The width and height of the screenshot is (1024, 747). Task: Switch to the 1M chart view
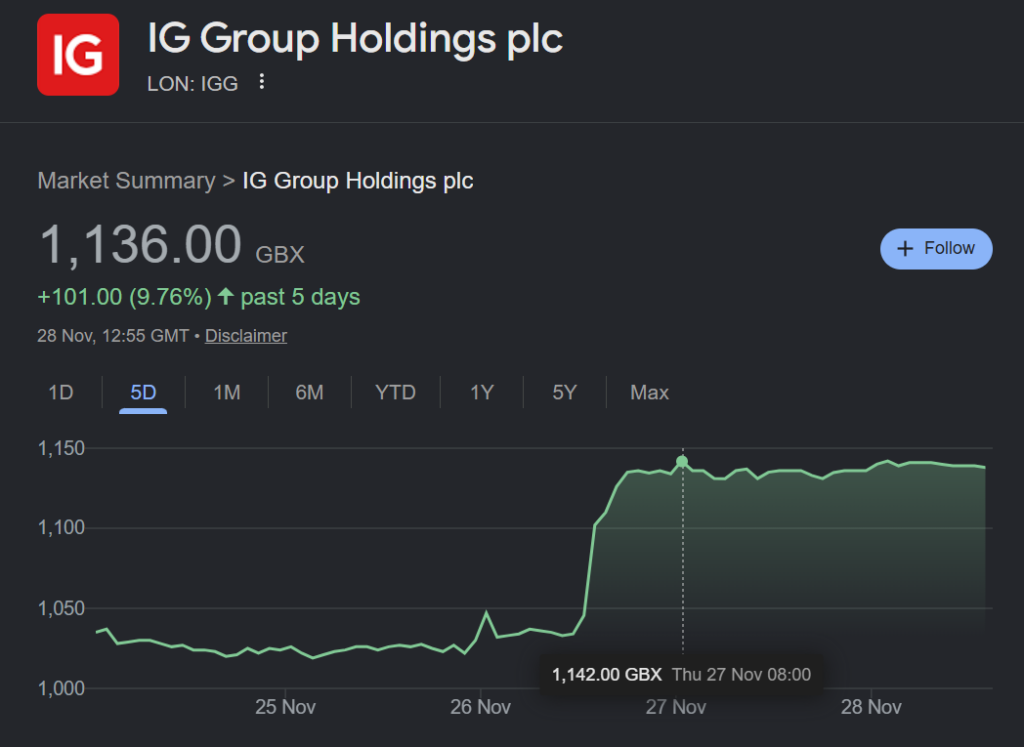226,393
